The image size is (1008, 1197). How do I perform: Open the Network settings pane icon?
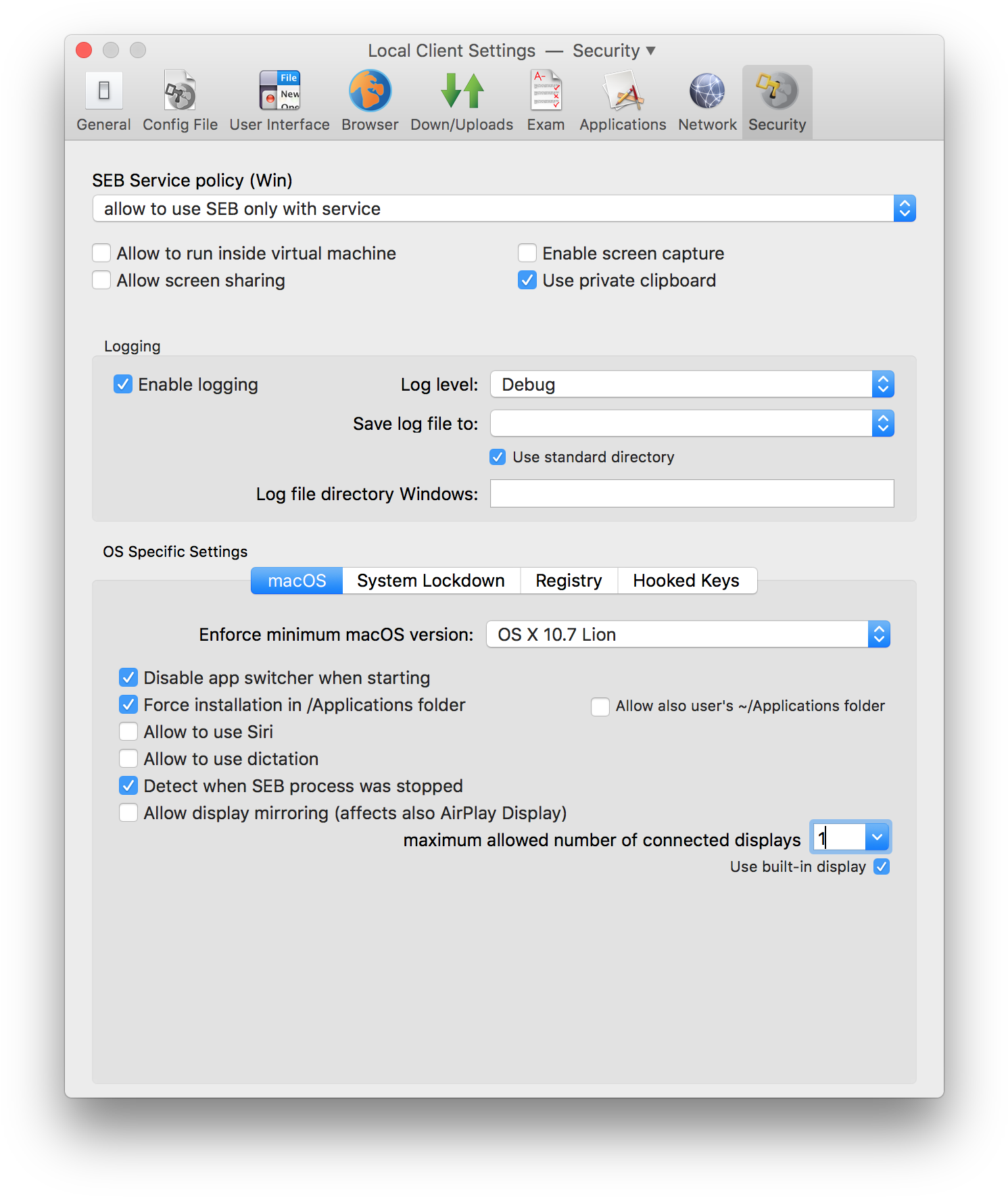pos(707,91)
